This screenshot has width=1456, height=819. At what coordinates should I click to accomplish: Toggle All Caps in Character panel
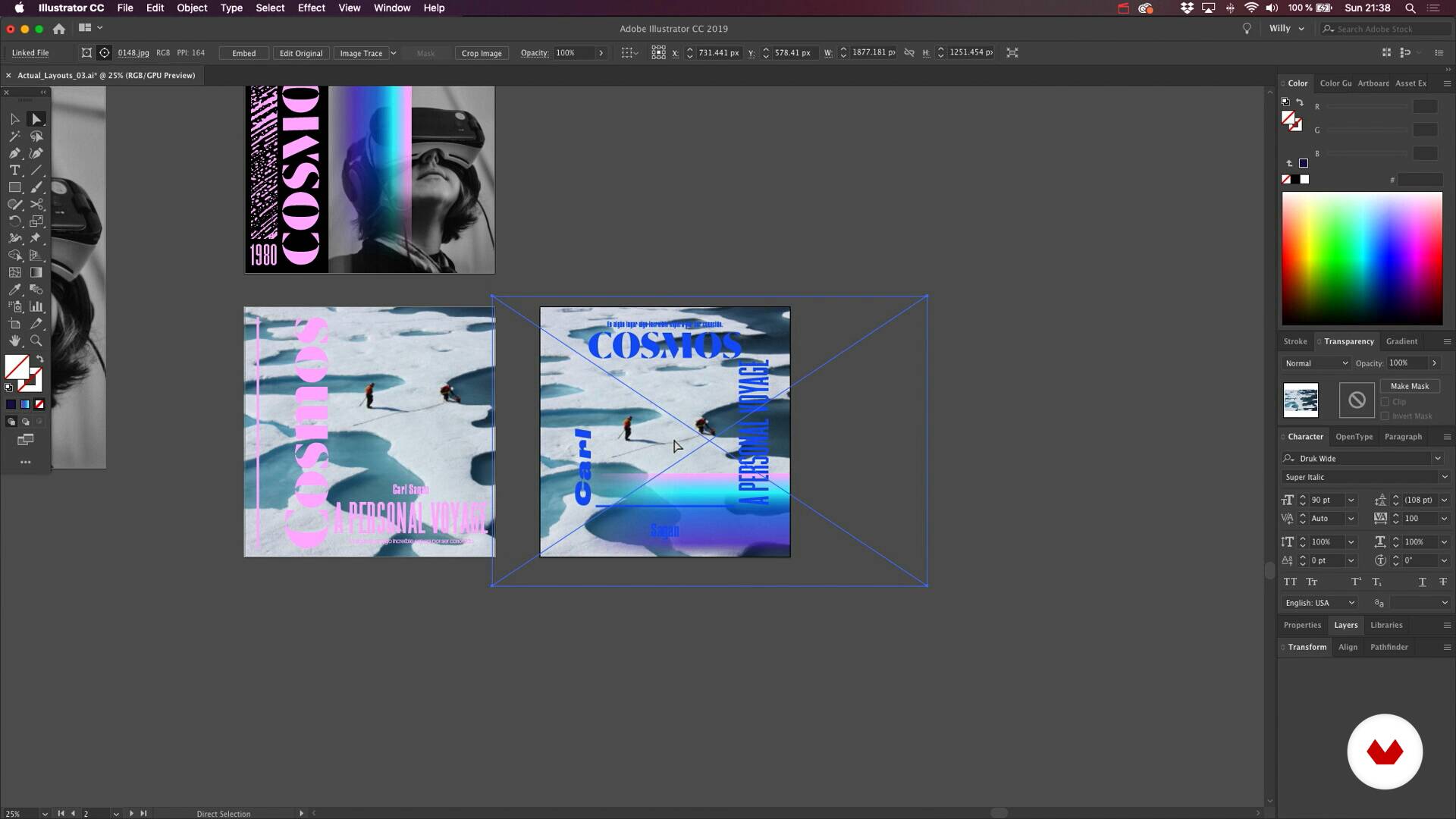click(x=1290, y=582)
